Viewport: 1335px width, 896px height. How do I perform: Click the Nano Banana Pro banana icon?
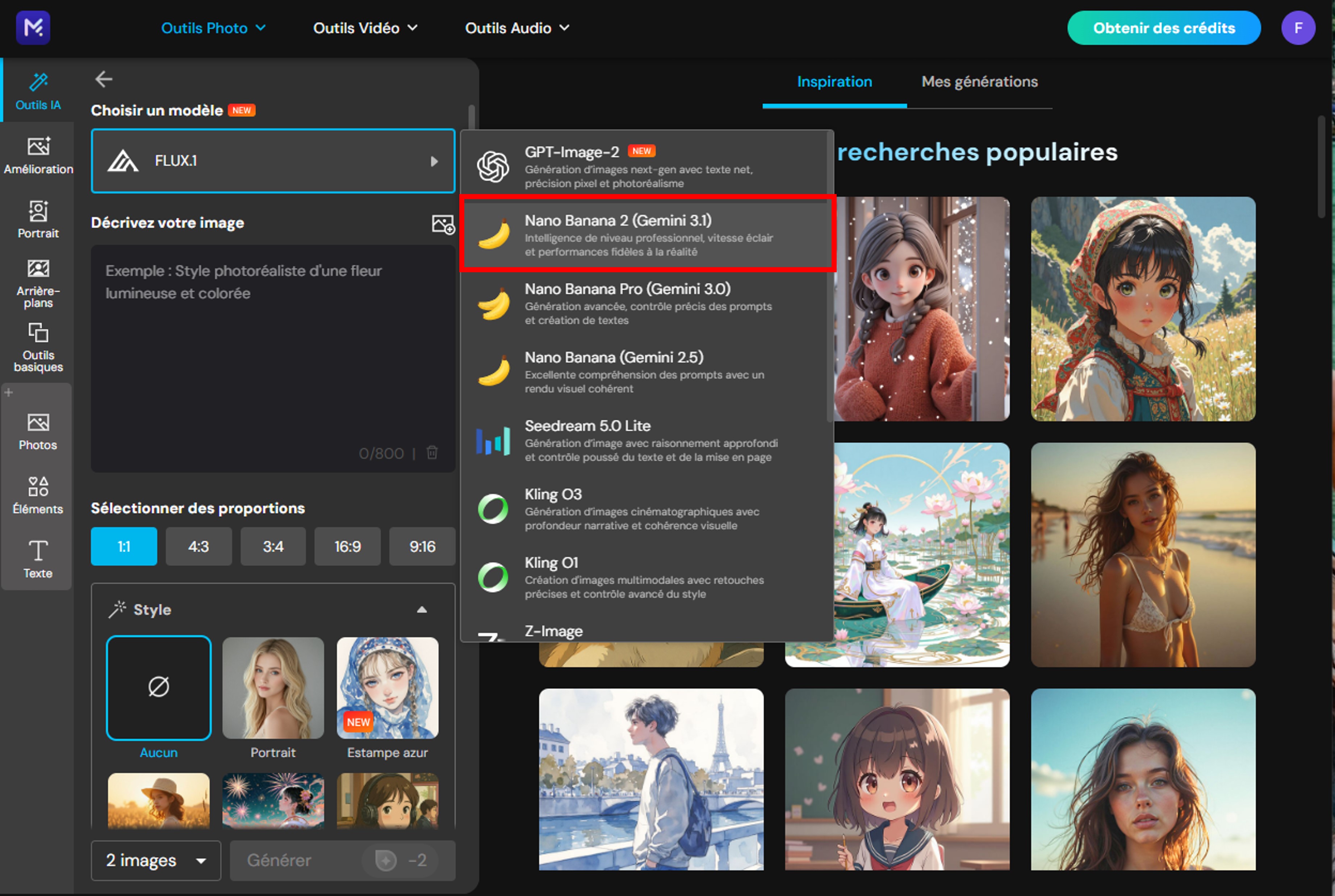(x=494, y=303)
